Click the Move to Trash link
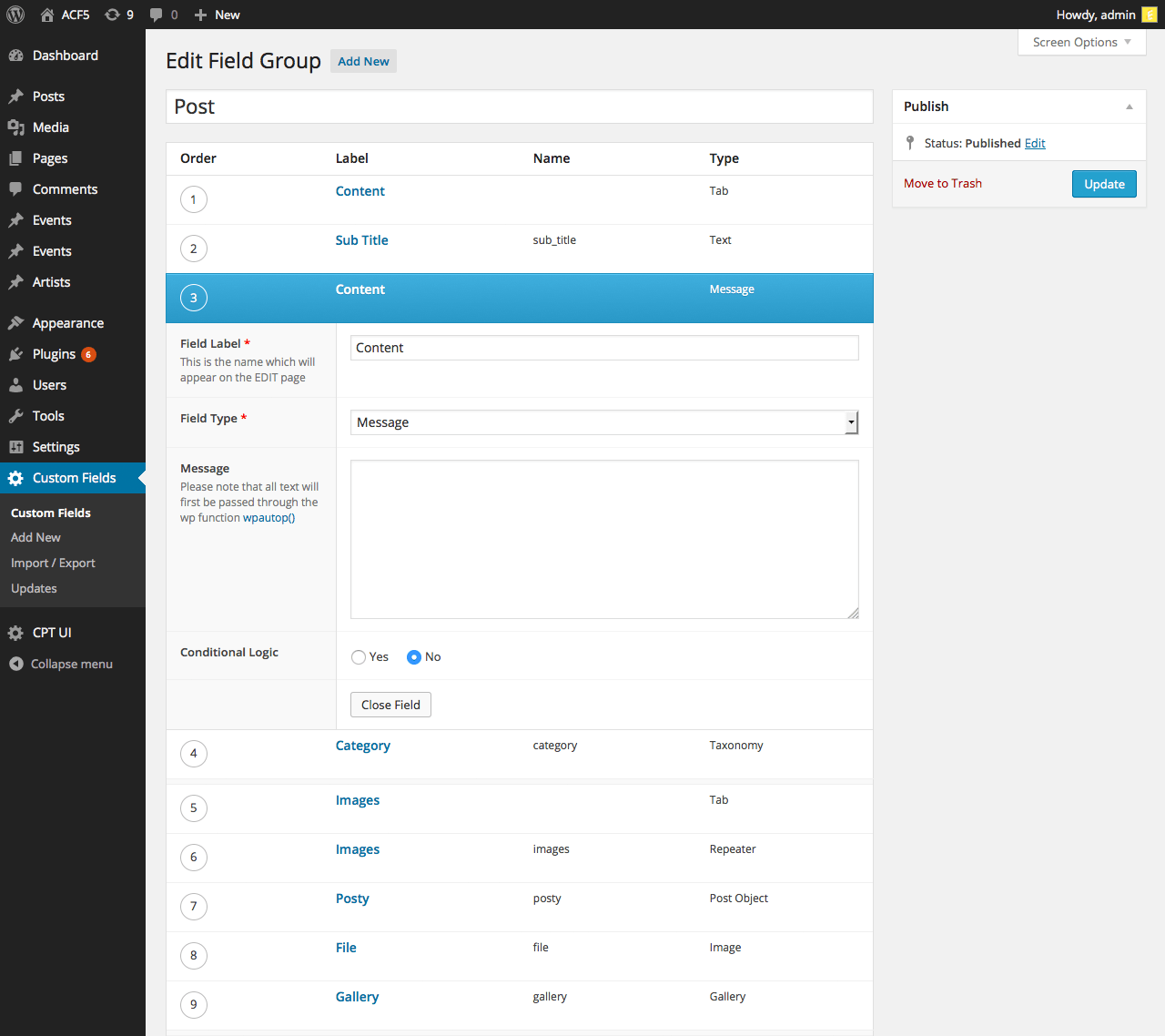Image resolution: width=1165 pixels, height=1036 pixels. tap(942, 183)
